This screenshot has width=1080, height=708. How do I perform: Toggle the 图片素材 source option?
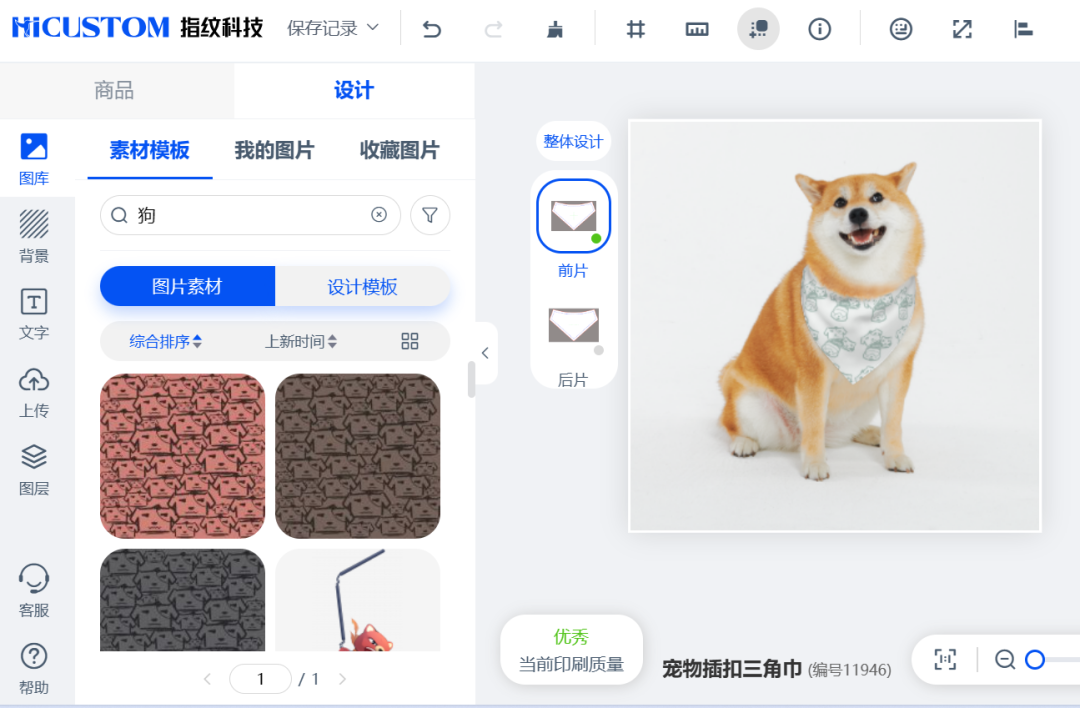click(x=187, y=286)
